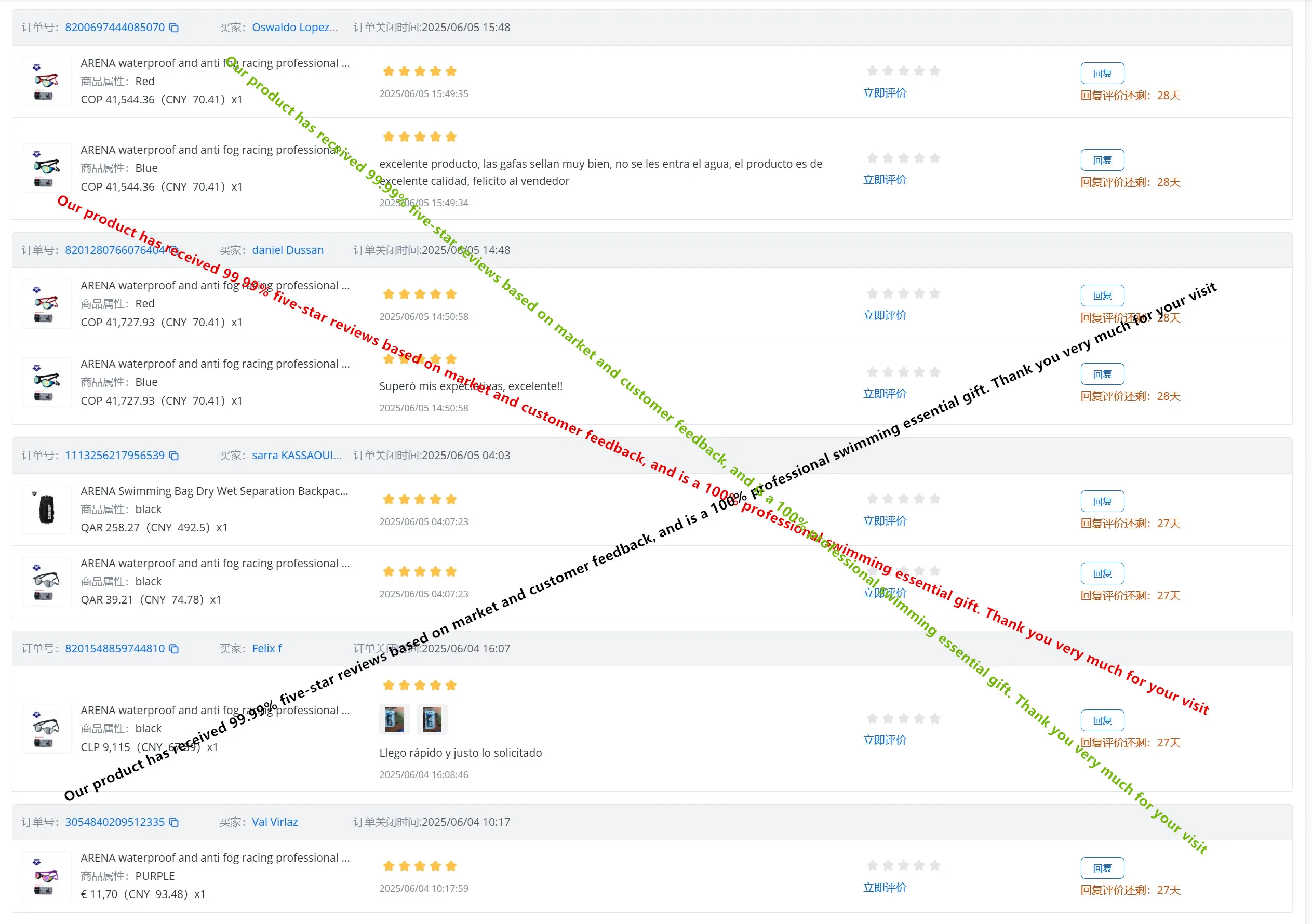Click 回复 button for first Red goggles review

point(1102,73)
